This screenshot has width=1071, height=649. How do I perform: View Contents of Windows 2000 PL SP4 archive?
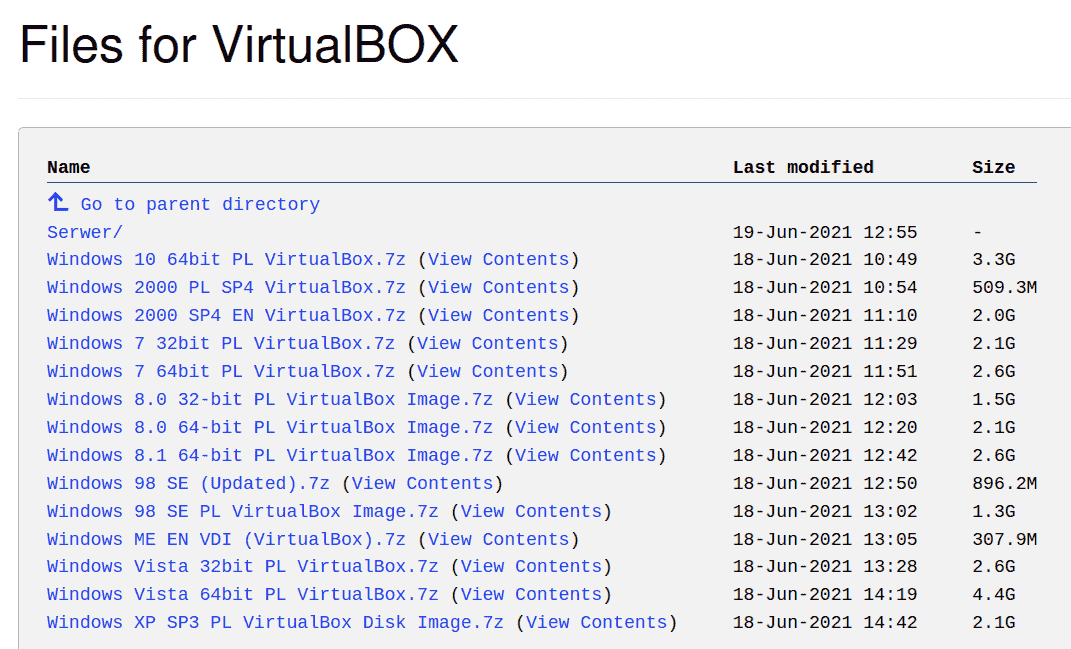(x=499, y=288)
